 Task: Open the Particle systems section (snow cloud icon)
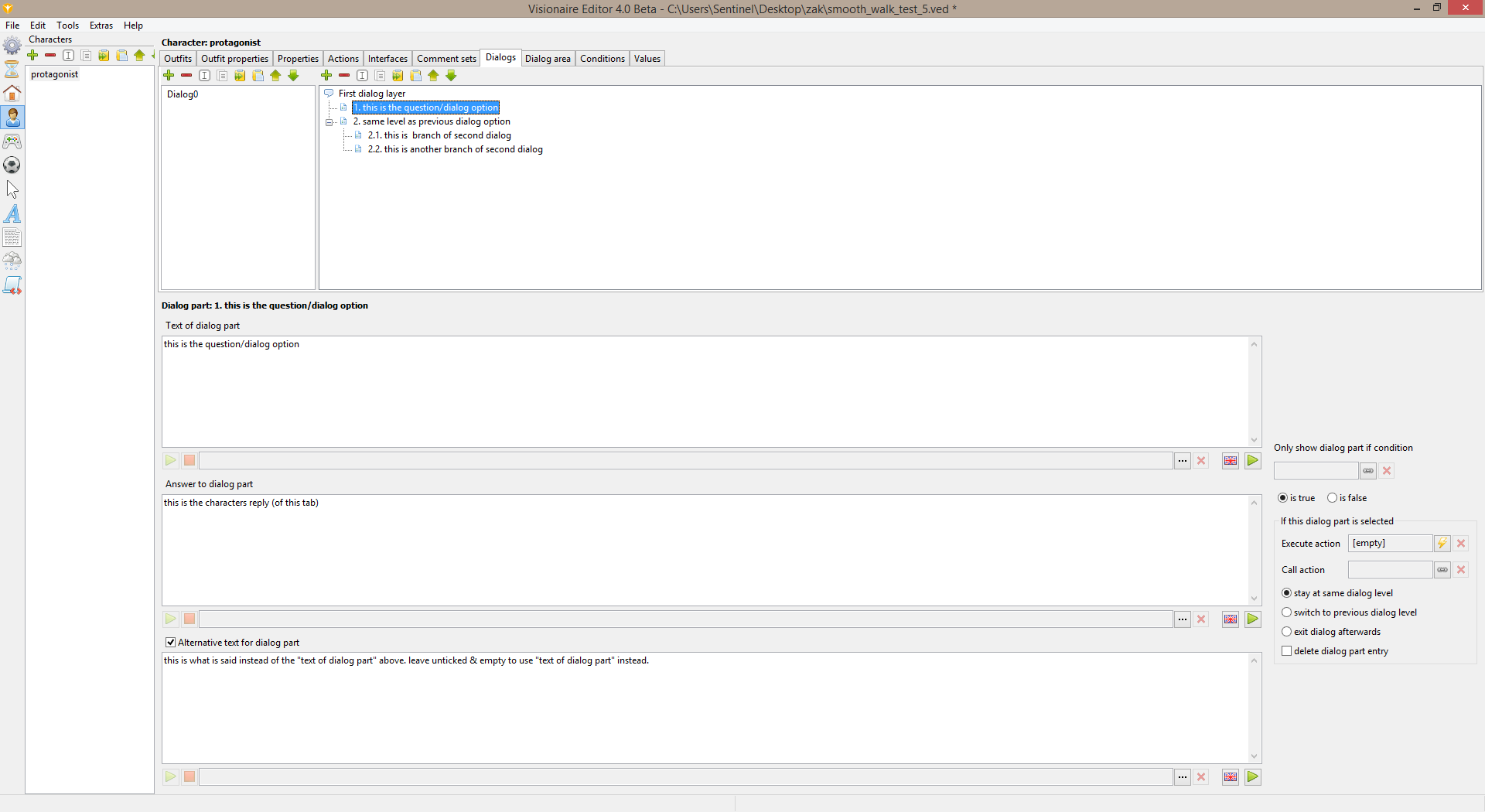click(x=12, y=261)
